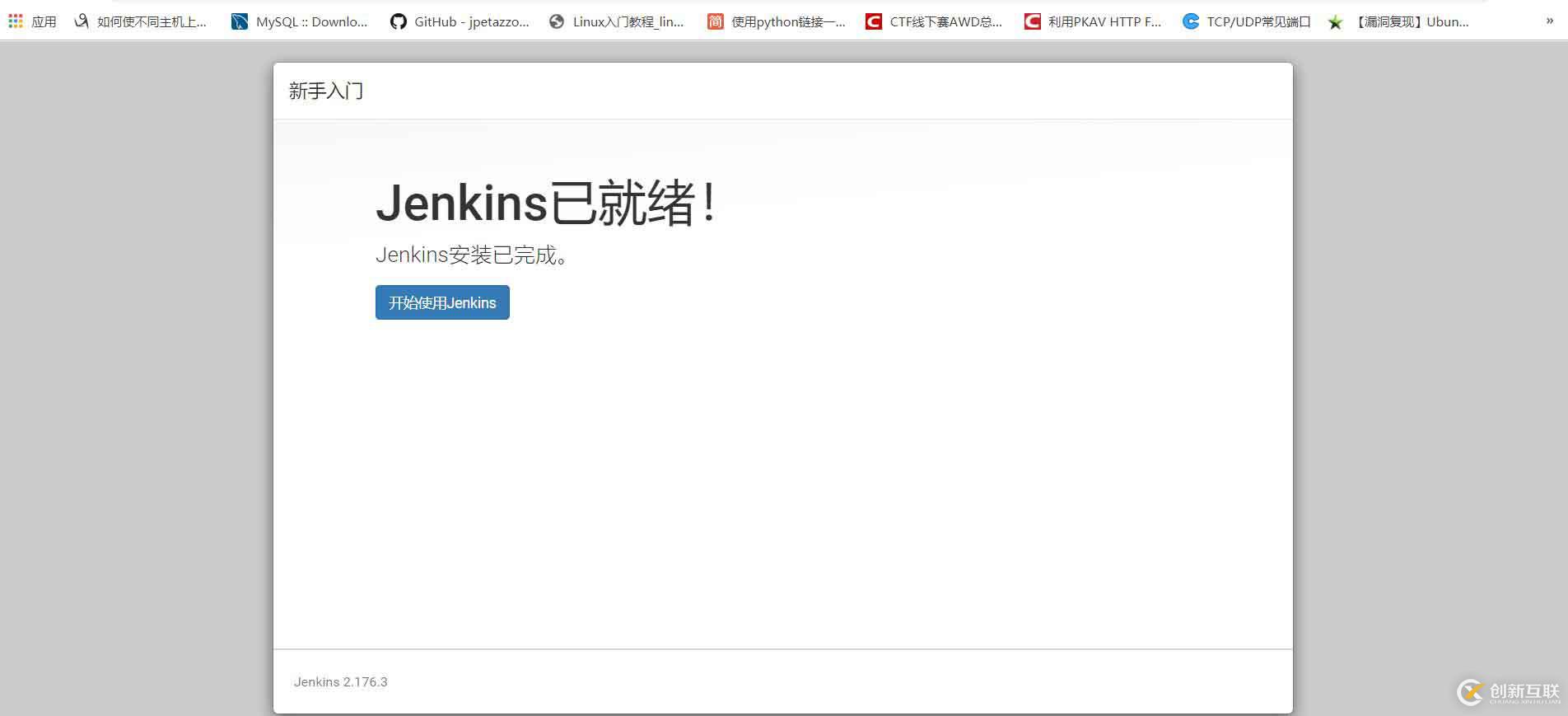This screenshot has height=716, width=1568.
Task: Open the CTF线下赛AWD总... bookmark
Action: [946, 22]
